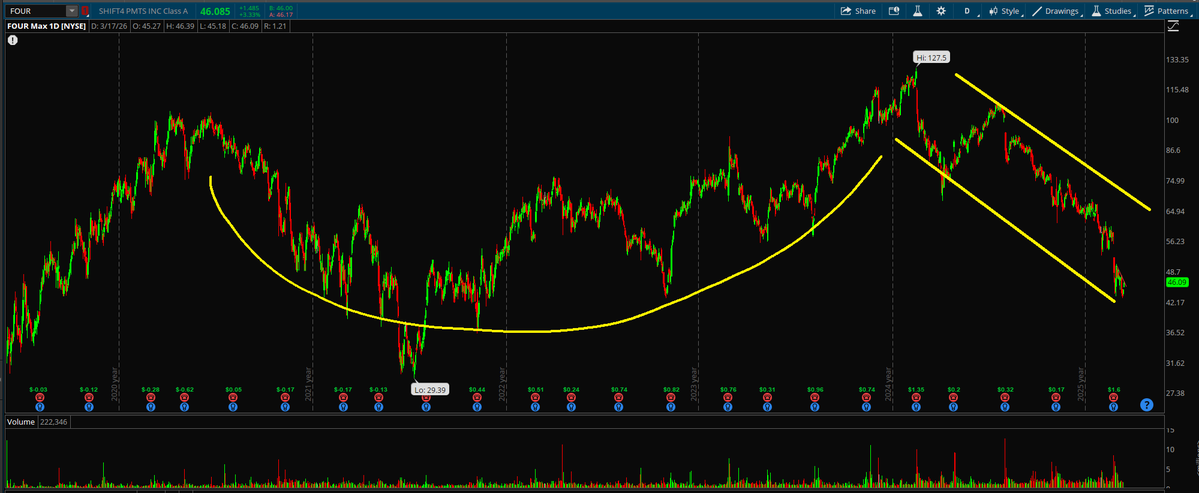The height and width of the screenshot is (493, 1199).
Task: Open the Style menu
Action: (1006, 11)
